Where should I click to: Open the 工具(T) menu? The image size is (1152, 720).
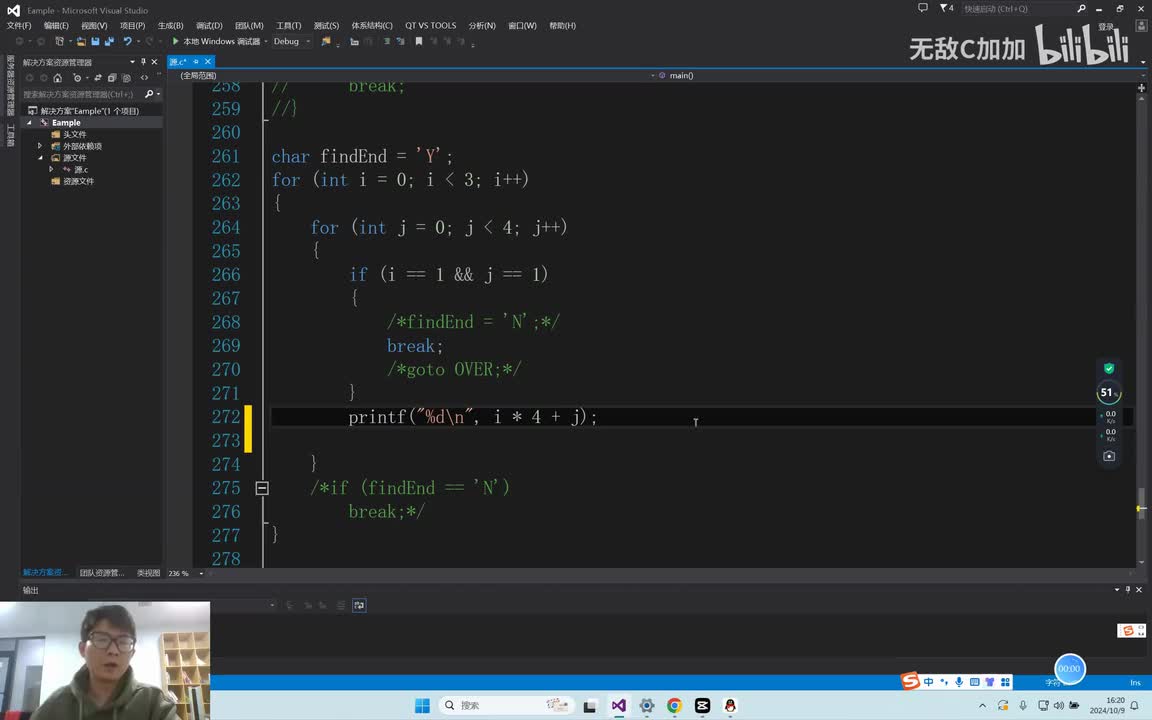click(x=289, y=25)
